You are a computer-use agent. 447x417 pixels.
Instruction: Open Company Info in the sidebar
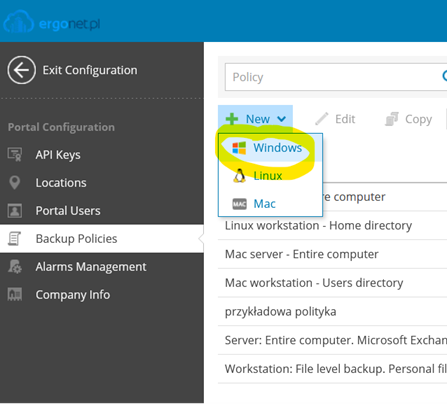point(102,295)
